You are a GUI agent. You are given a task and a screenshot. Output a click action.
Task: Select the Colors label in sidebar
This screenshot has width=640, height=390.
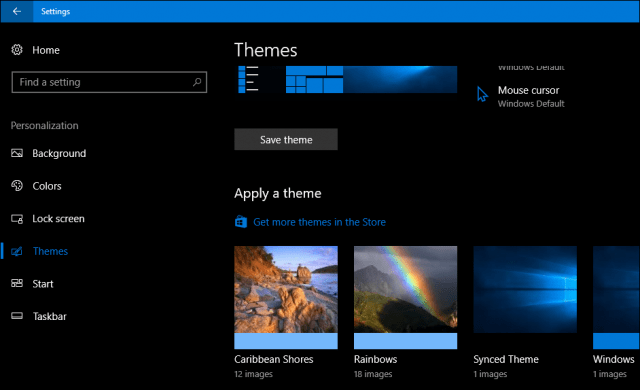[x=47, y=186]
